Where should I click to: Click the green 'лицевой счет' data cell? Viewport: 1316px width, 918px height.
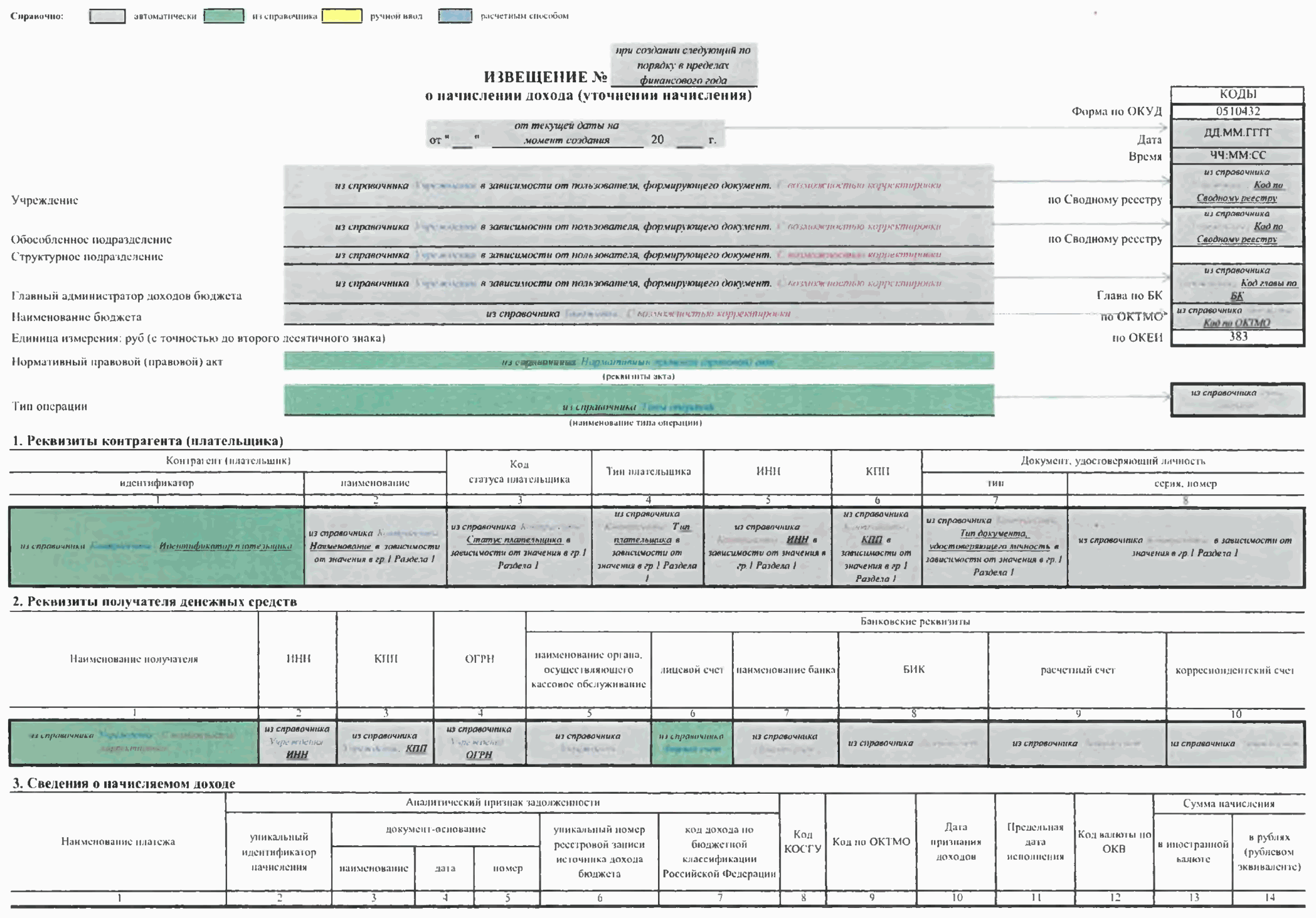click(x=692, y=743)
